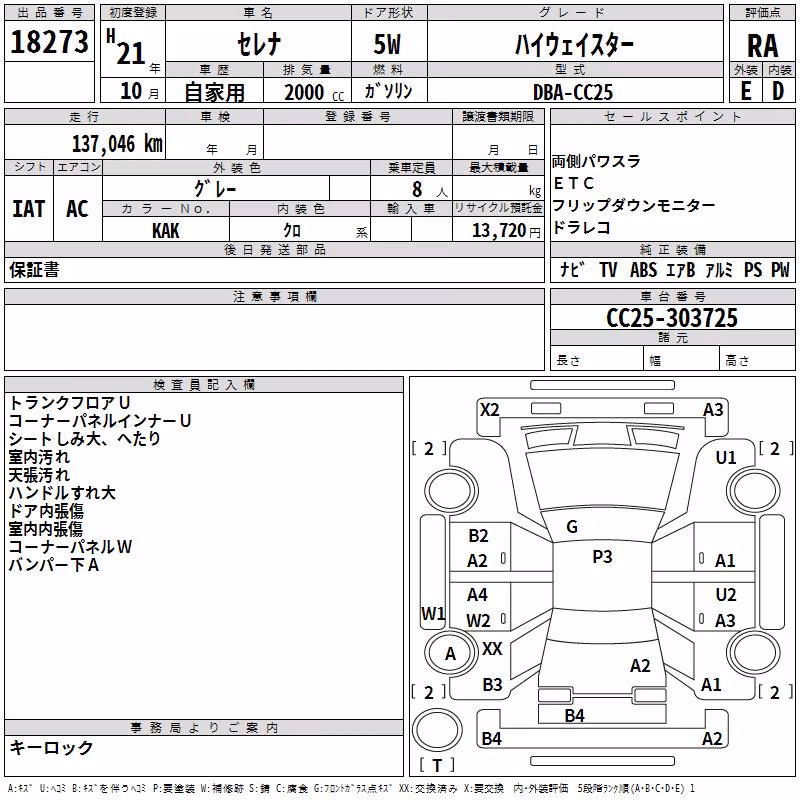Click the sales point 両側パワスラ

(596, 161)
